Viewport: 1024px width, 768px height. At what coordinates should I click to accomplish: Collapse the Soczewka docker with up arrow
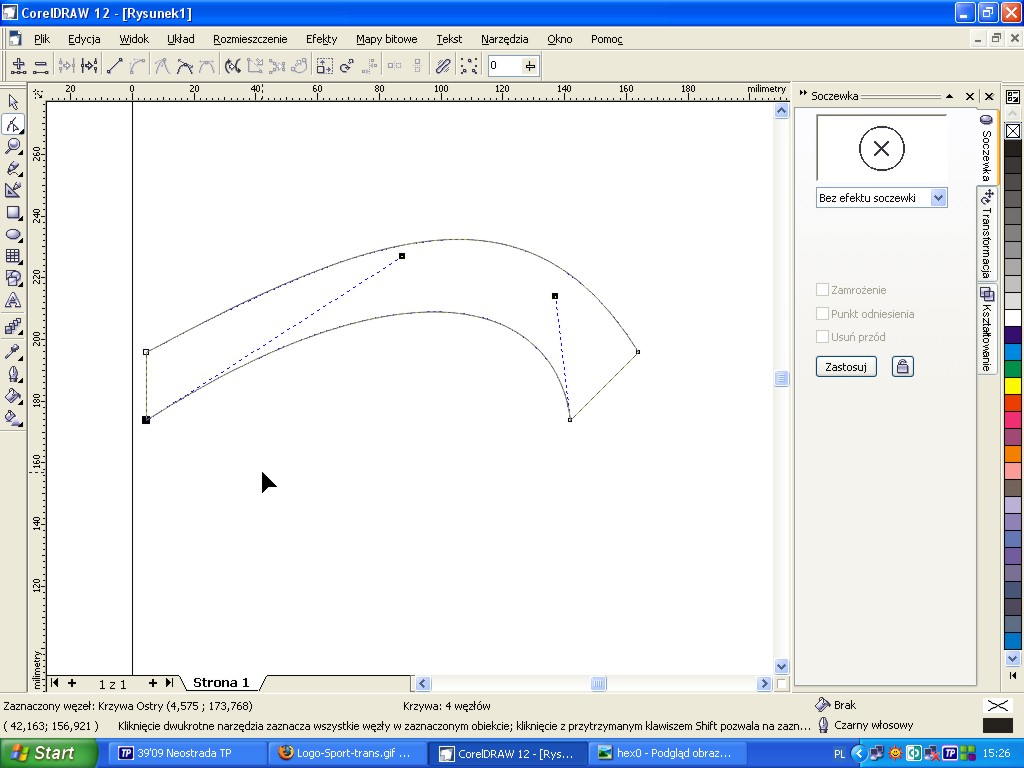pyautogui.click(x=949, y=97)
